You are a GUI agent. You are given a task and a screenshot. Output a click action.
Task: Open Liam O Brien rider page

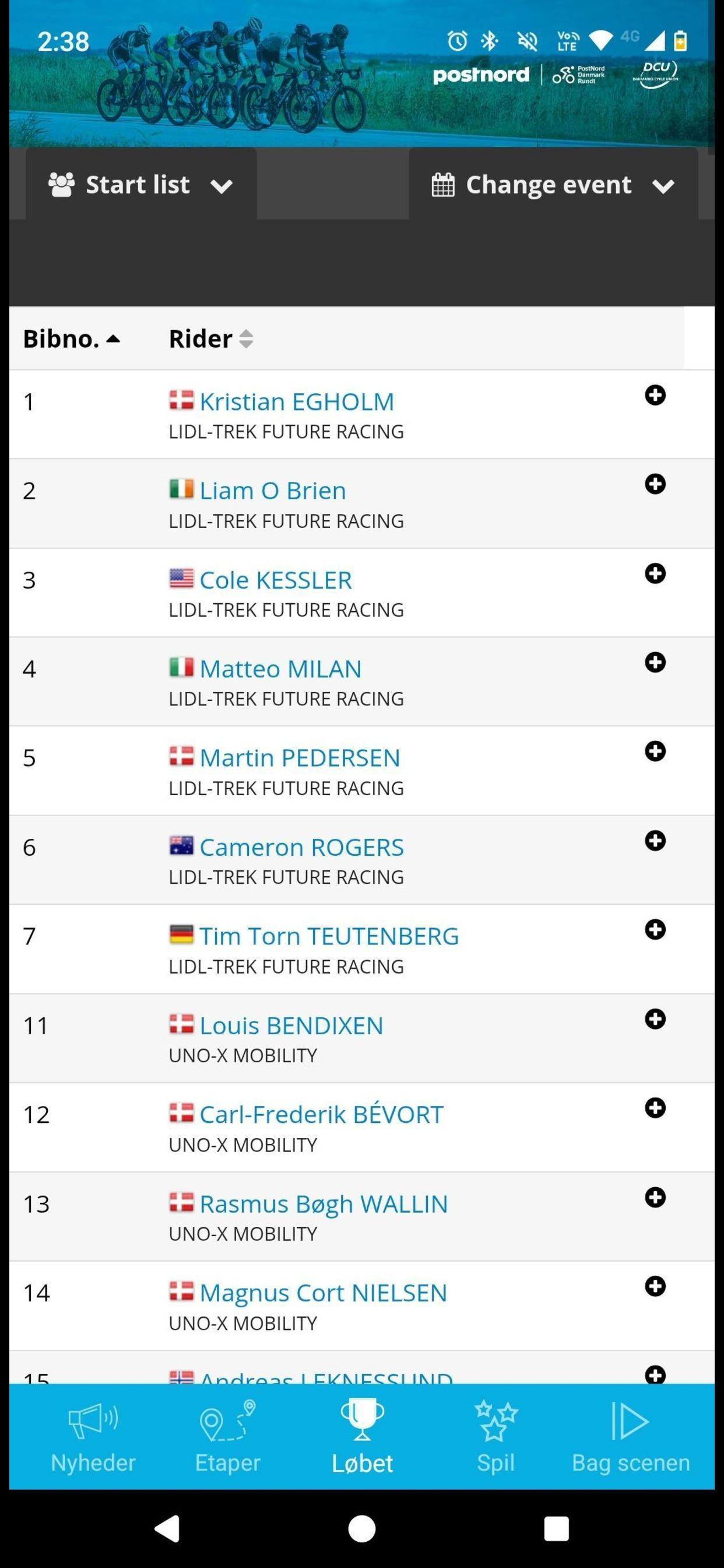coord(273,491)
